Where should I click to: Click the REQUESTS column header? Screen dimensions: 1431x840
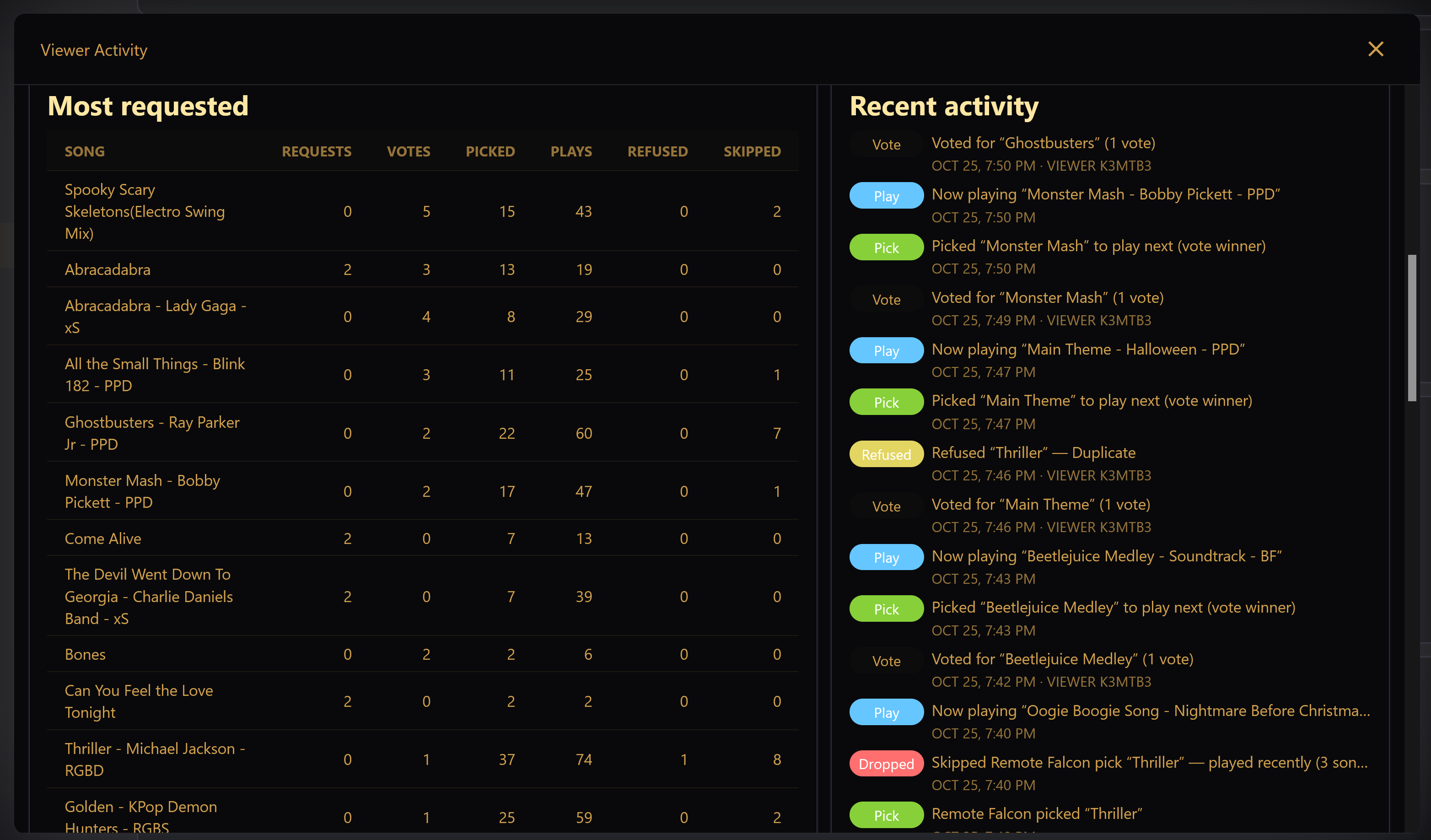pyautogui.click(x=316, y=151)
